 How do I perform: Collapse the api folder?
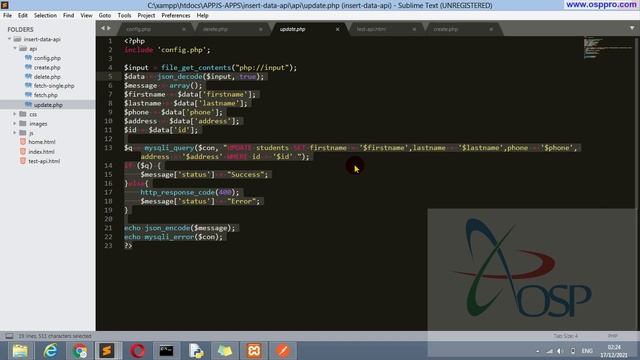pos(15,49)
